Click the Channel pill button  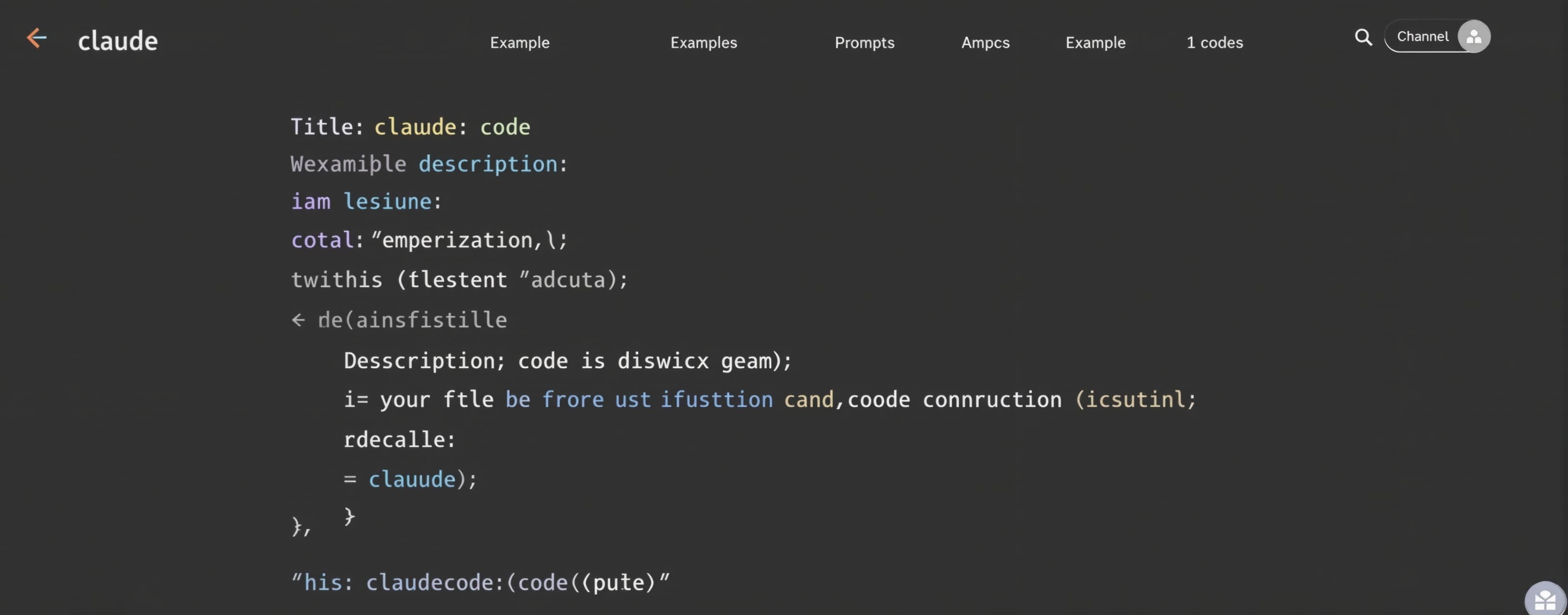point(1422,37)
